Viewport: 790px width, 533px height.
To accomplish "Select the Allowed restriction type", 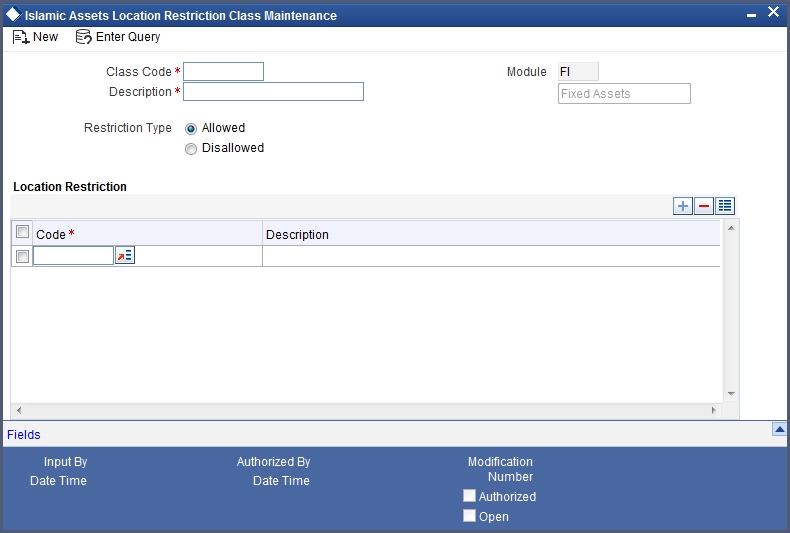I will click(x=191, y=129).
